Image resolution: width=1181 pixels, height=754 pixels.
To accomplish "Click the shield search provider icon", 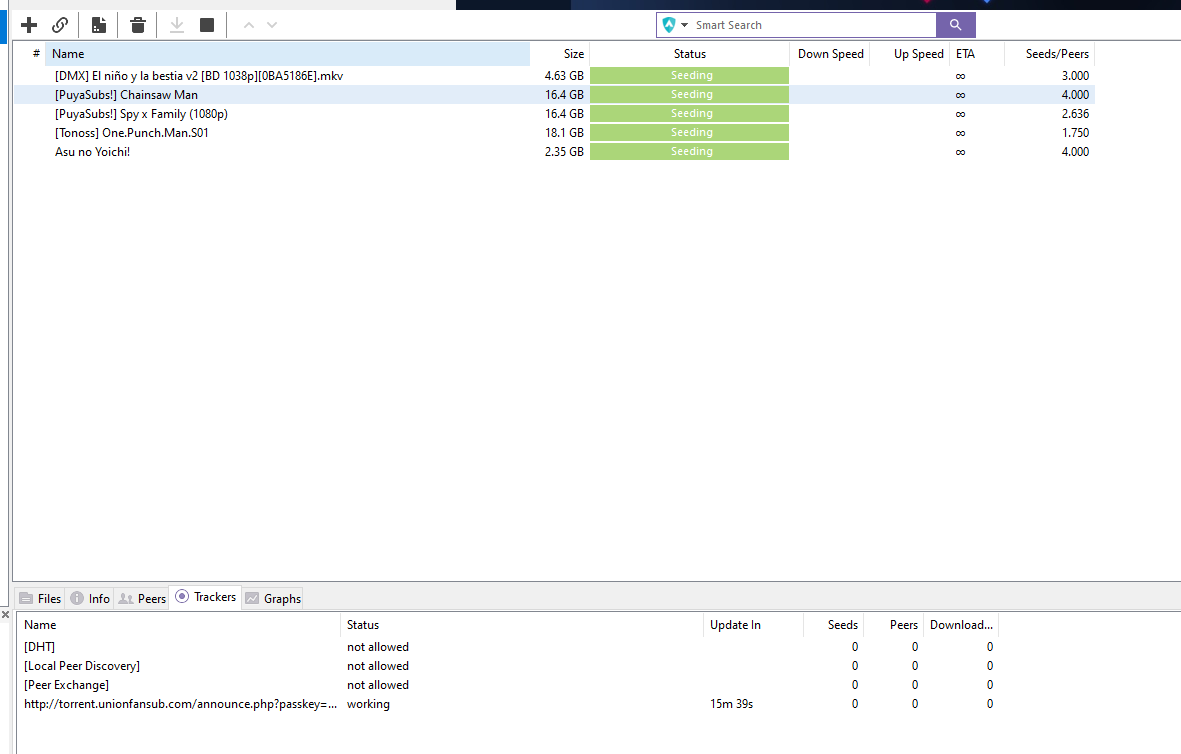I will [669, 25].
